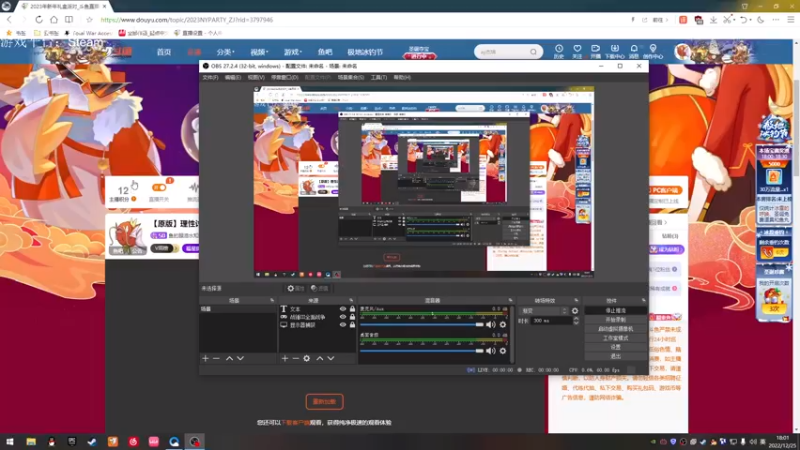Adjust desktop audio volume slider
This screenshot has height=450, width=800.
[421, 351]
